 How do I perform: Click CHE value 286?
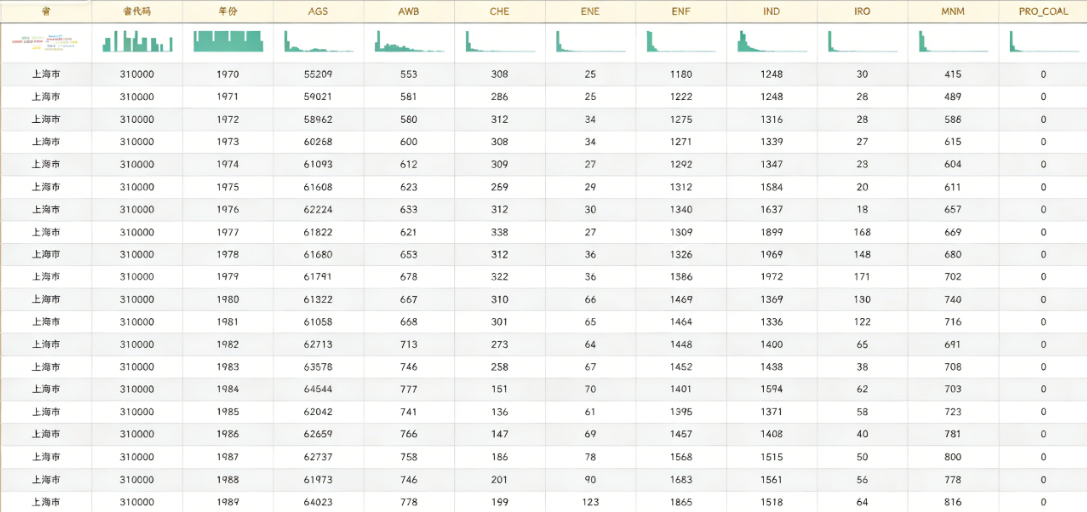[x=499, y=97]
